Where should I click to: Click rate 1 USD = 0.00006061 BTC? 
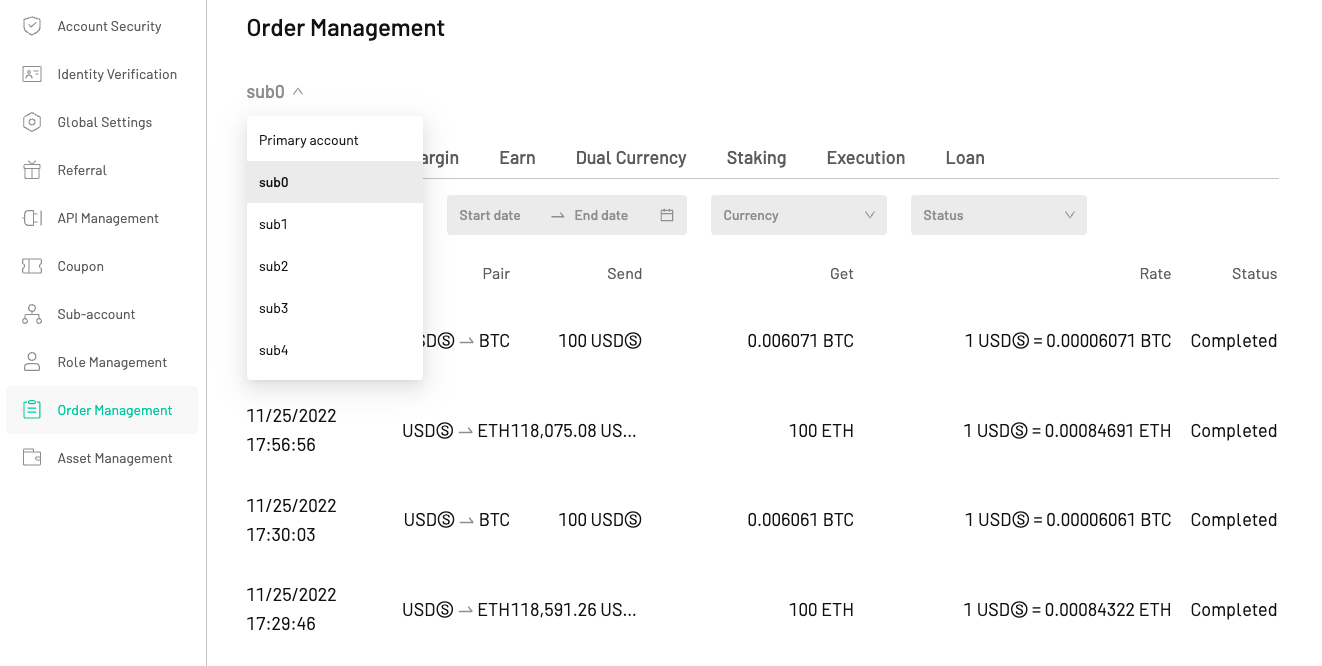point(1068,520)
